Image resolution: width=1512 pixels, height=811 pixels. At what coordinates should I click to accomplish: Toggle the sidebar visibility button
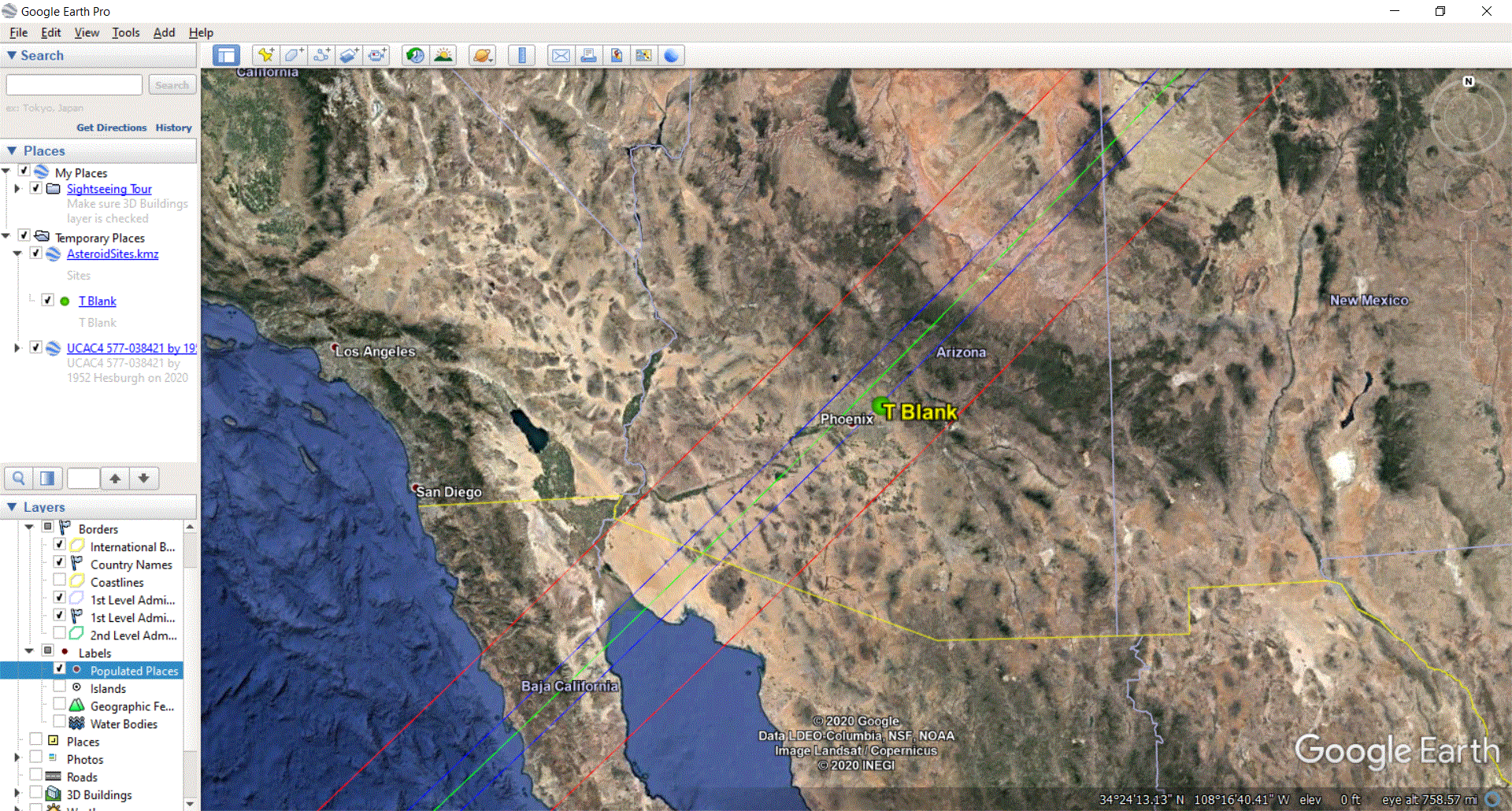click(x=226, y=55)
